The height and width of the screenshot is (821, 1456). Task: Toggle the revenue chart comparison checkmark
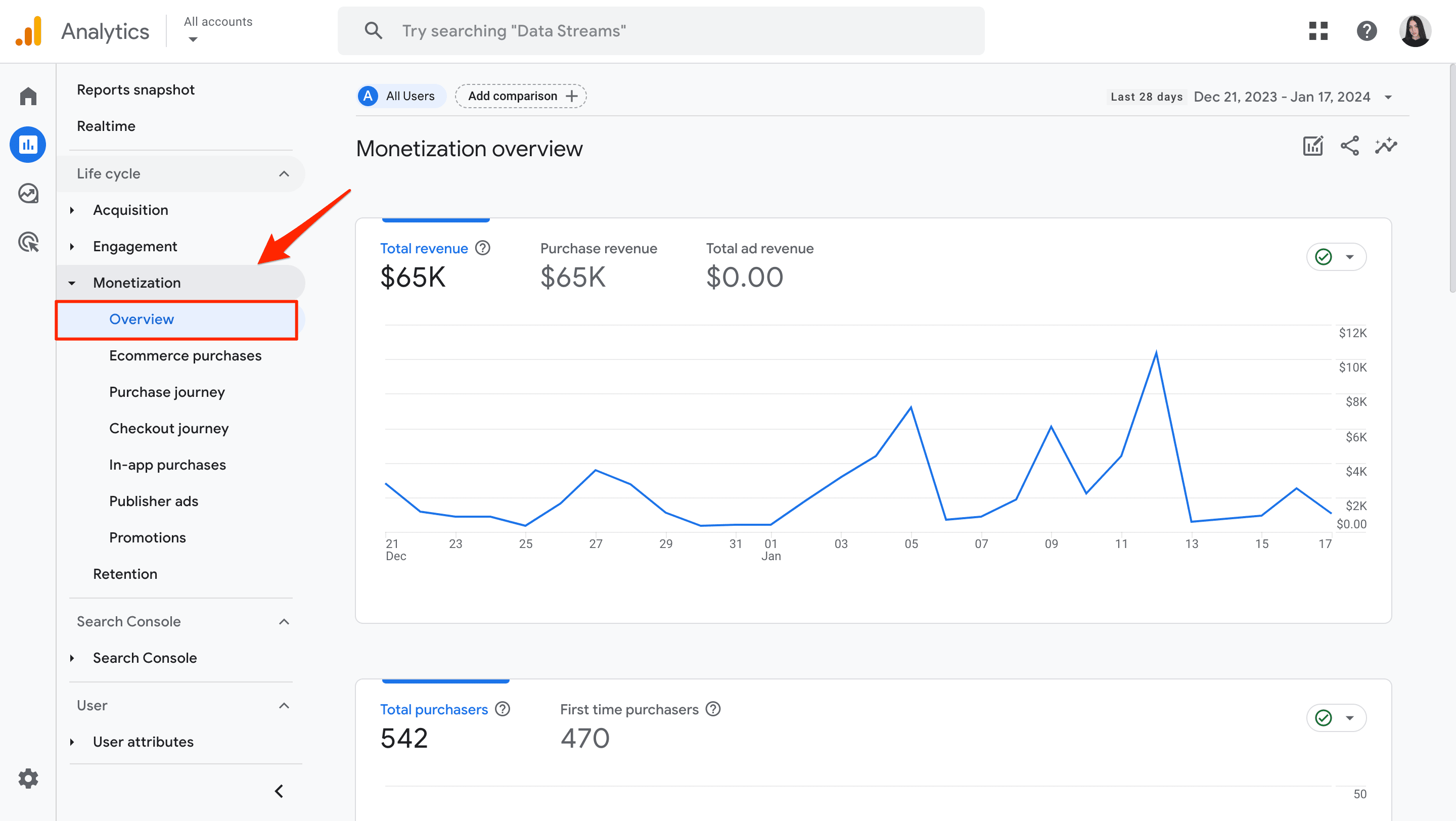1323,257
